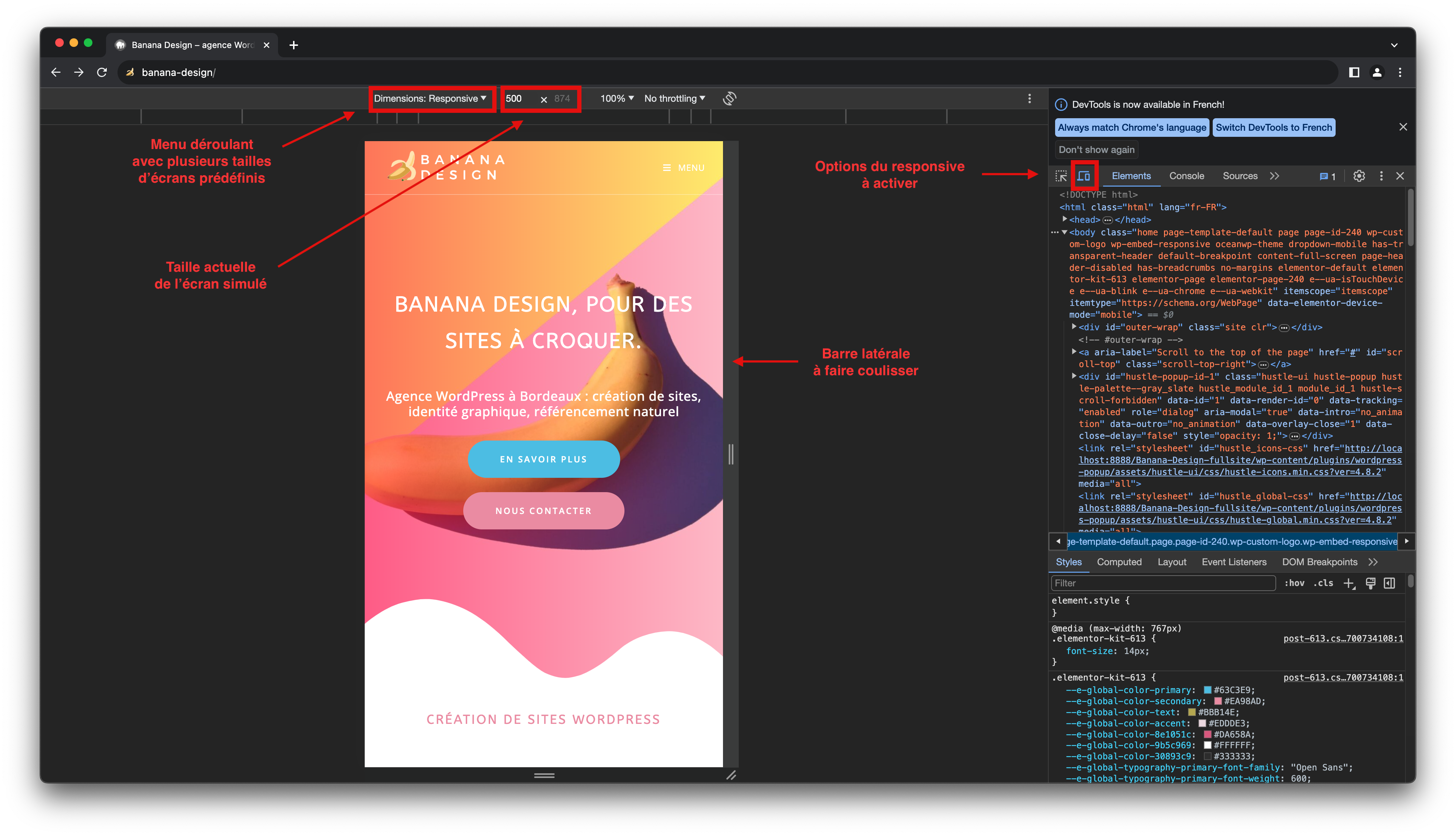Expand the outer-wrap div node
Screen dimensions: 1456x836
point(1074,327)
